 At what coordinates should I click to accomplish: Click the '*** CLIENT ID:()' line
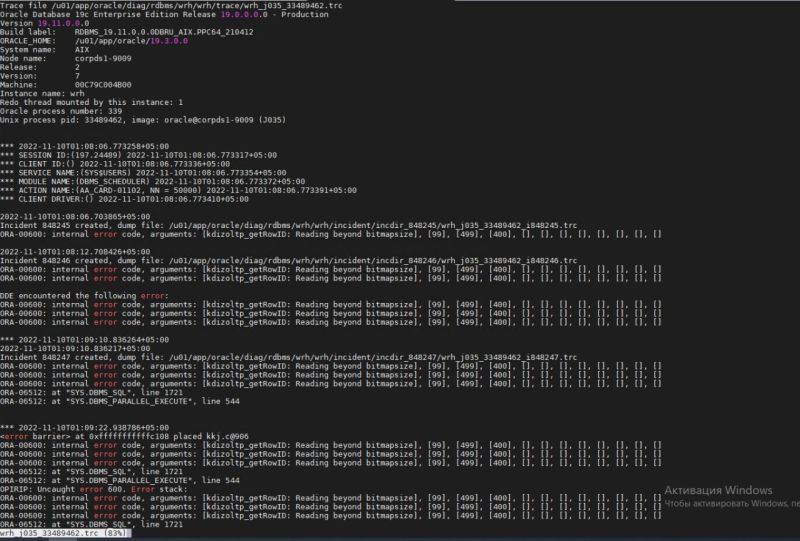pyautogui.click(x=115, y=164)
